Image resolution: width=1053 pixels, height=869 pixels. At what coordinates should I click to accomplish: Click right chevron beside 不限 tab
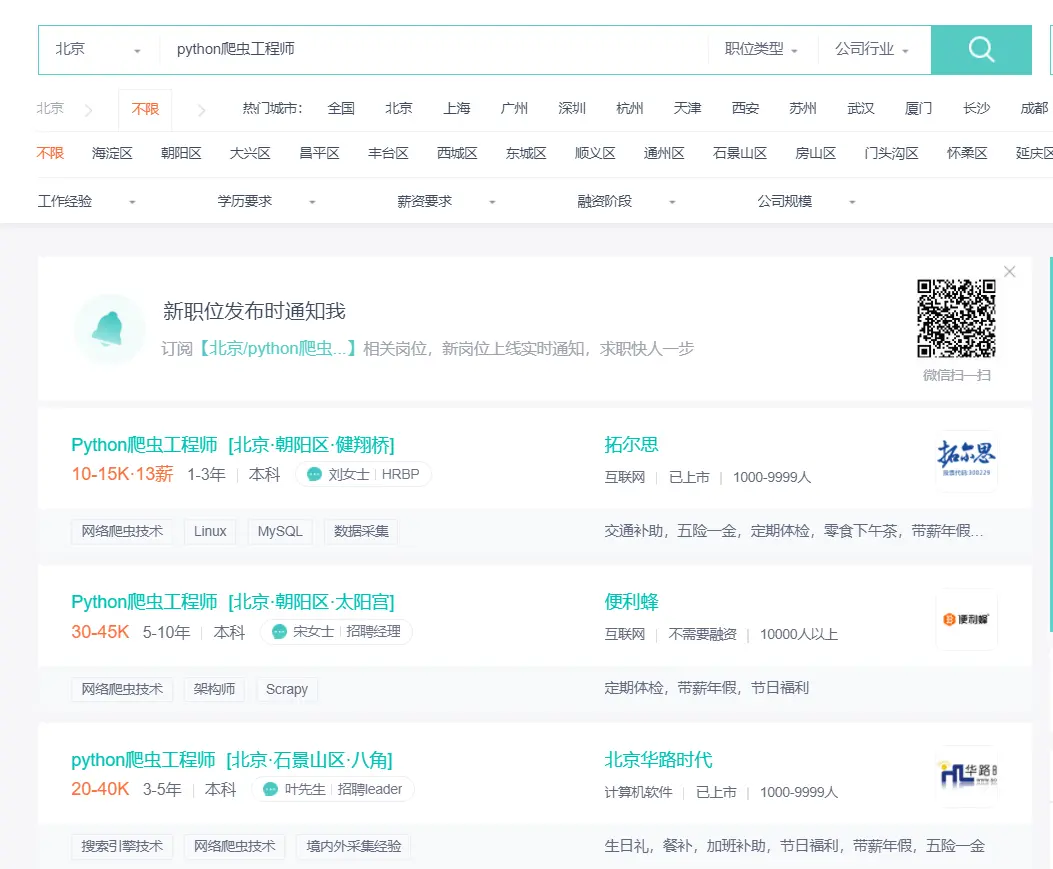pyautogui.click(x=201, y=110)
